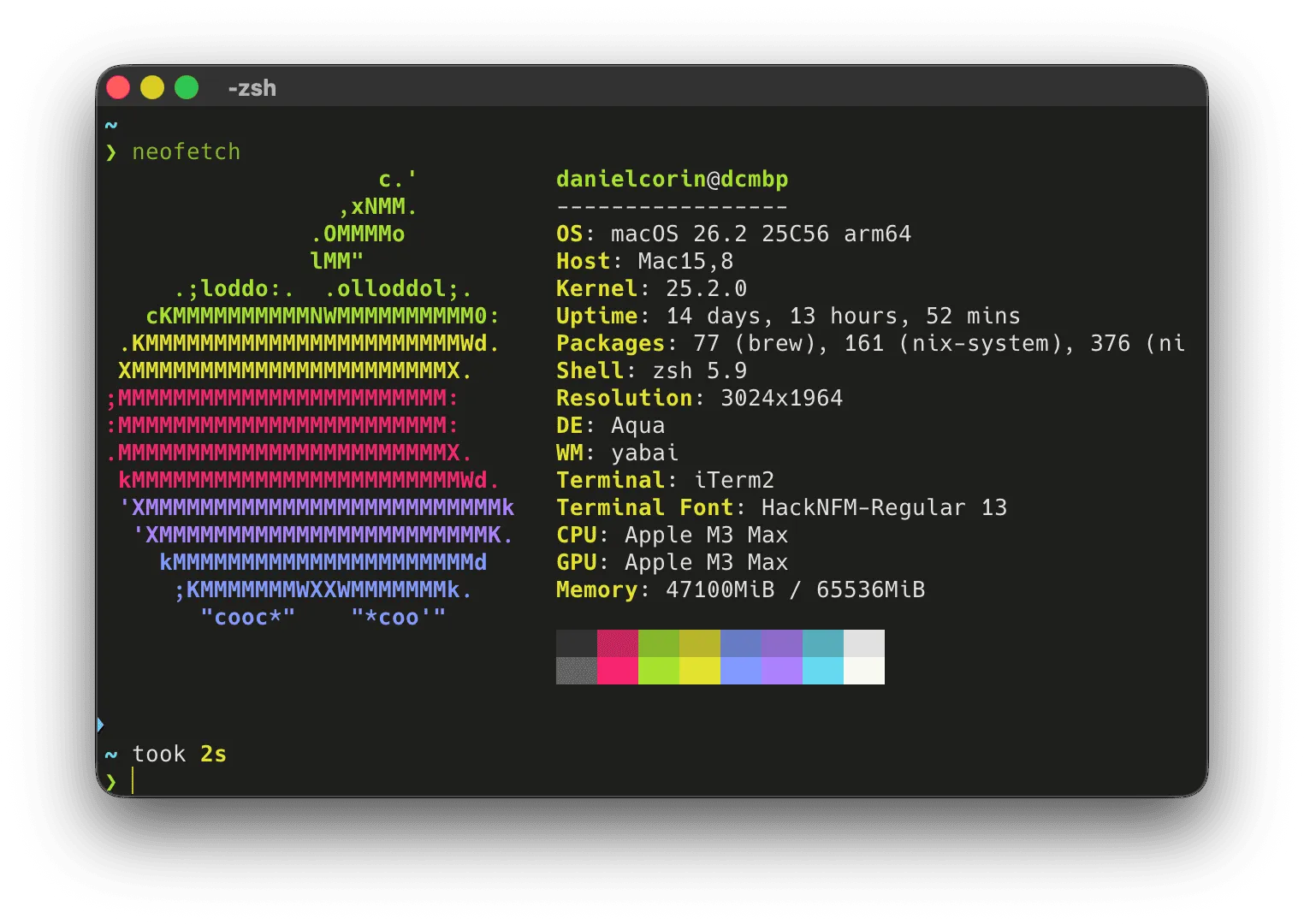Viewport: 1304px width, 924px height.
Task: Click the danielcorin@dcmbp username line
Action: (x=673, y=179)
